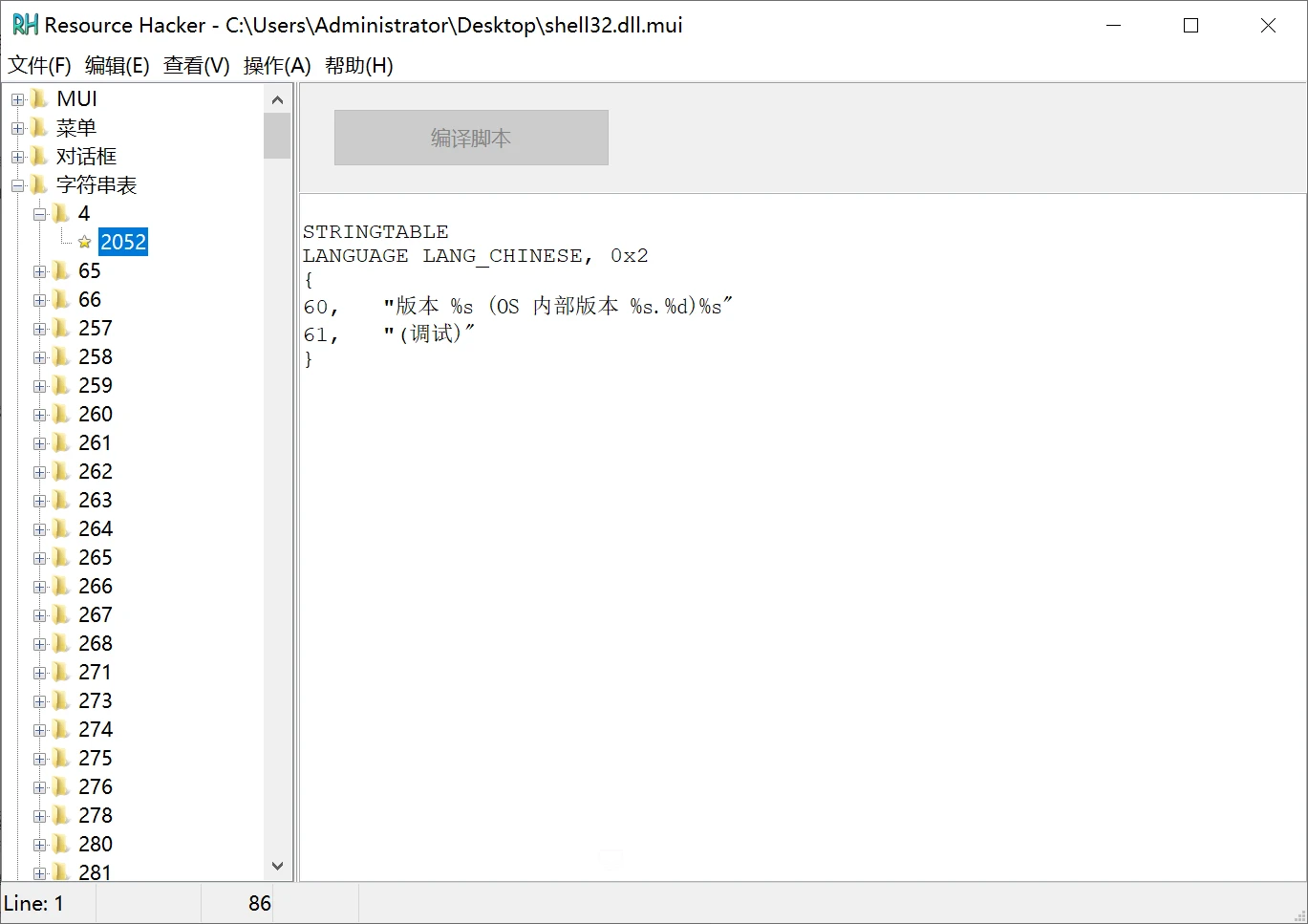Click the tree scrollbar down arrow
The image size is (1308, 924).
(277, 866)
